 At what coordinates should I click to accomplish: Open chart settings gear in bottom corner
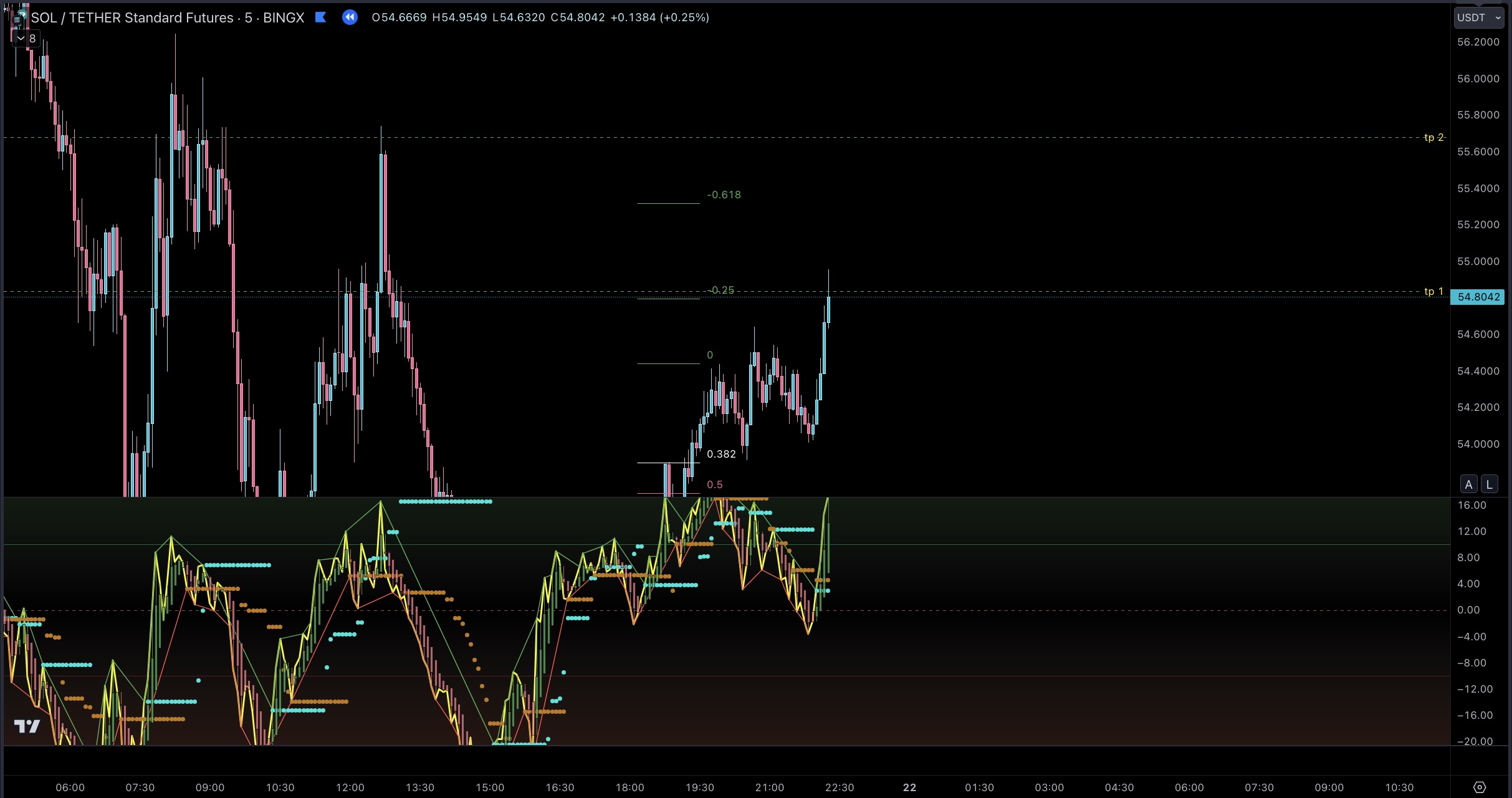(1480, 787)
